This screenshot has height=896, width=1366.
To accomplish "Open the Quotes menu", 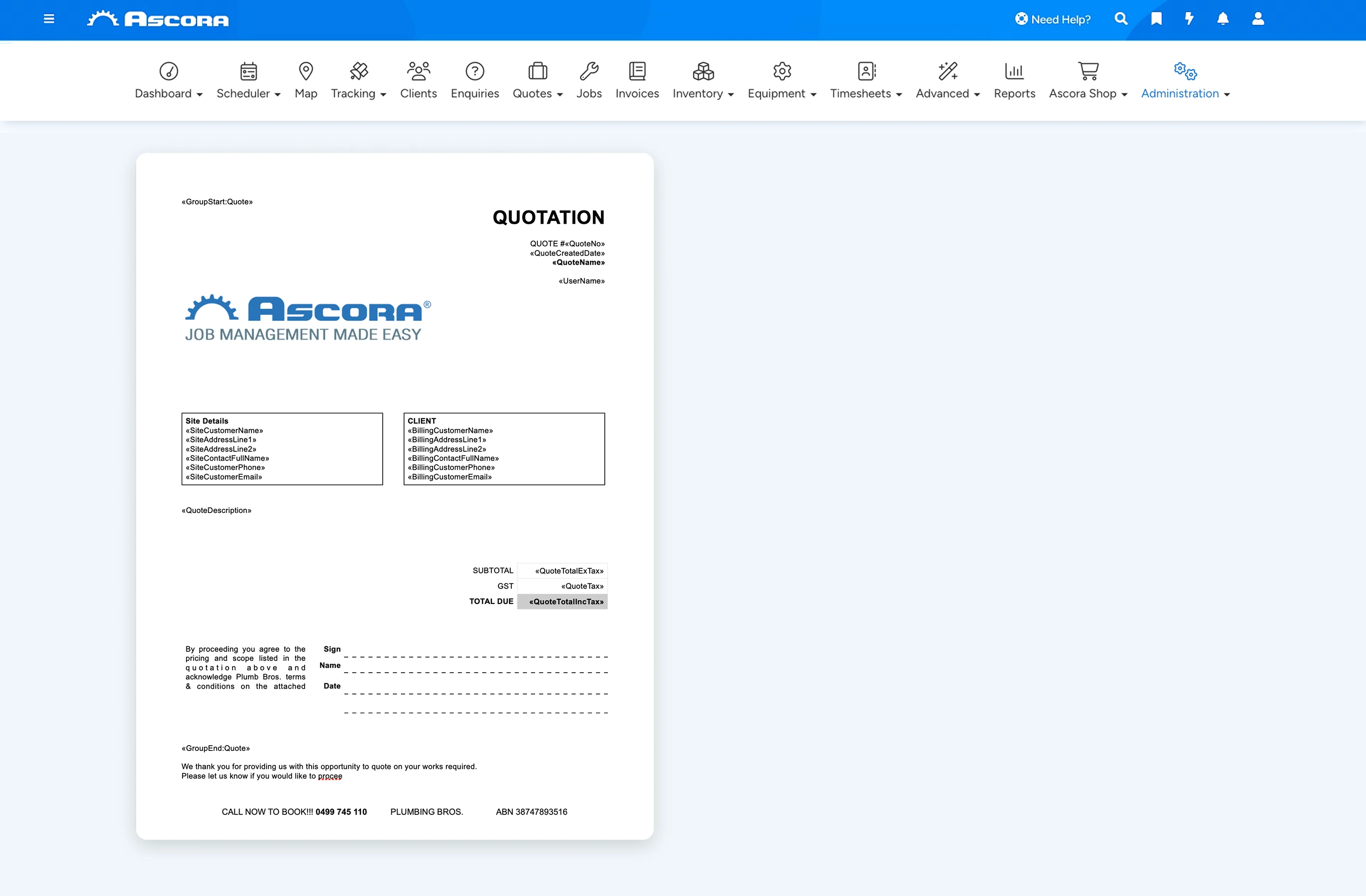I will (x=538, y=81).
